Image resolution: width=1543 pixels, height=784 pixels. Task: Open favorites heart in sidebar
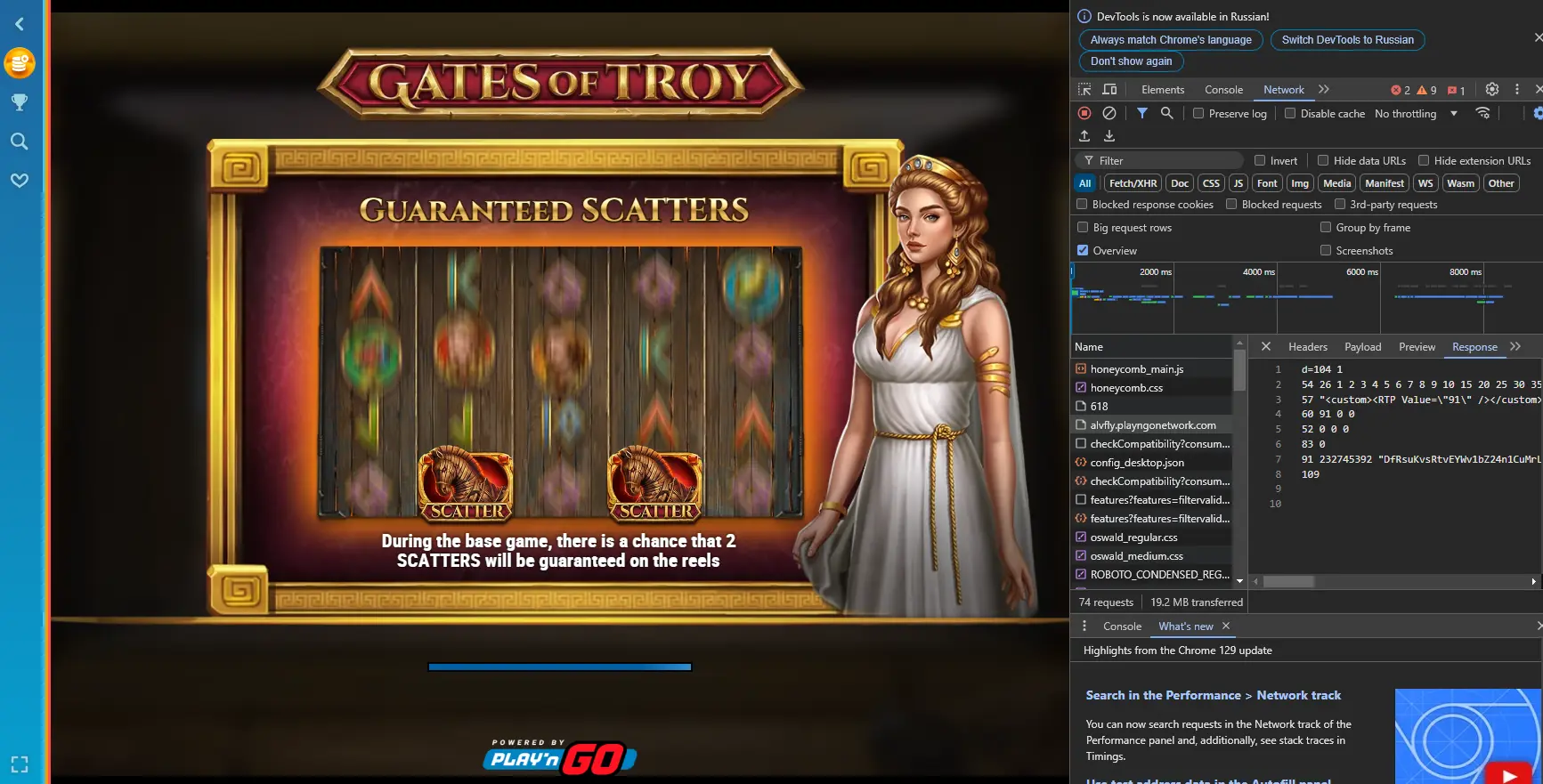(x=20, y=181)
